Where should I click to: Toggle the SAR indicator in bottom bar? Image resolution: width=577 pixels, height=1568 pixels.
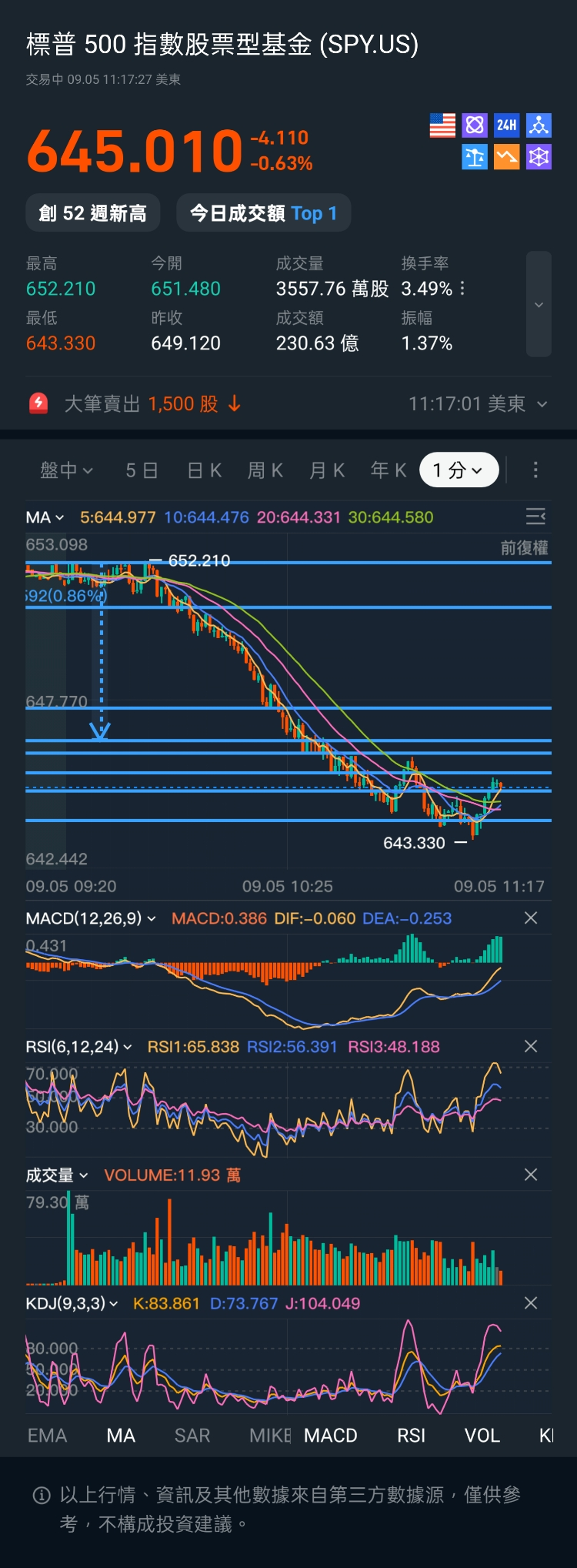pos(192,1436)
